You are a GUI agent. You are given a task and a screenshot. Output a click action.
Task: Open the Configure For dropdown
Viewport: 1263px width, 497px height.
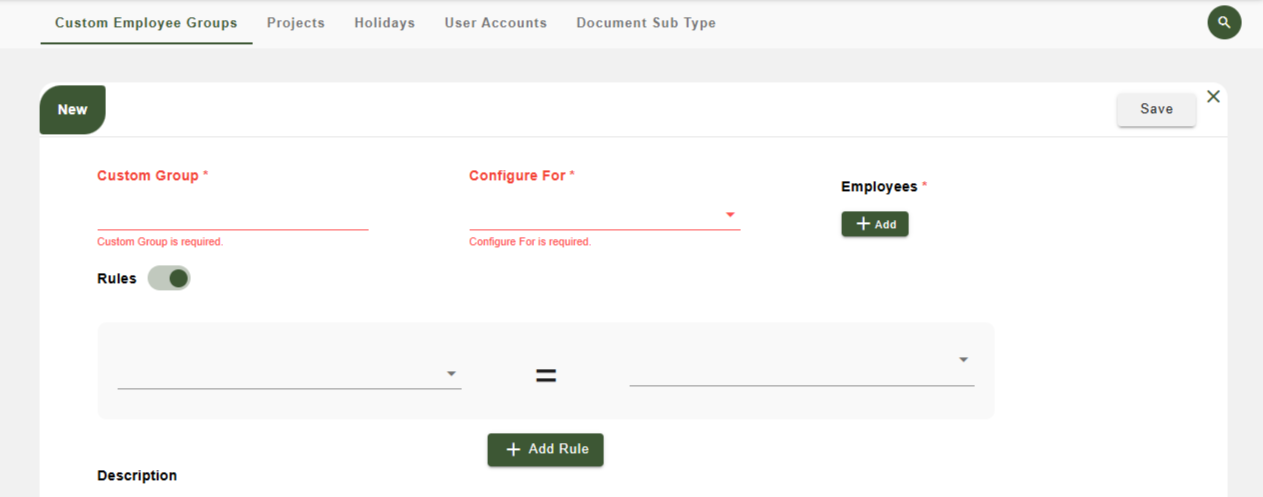pyautogui.click(x=604, y=216)
